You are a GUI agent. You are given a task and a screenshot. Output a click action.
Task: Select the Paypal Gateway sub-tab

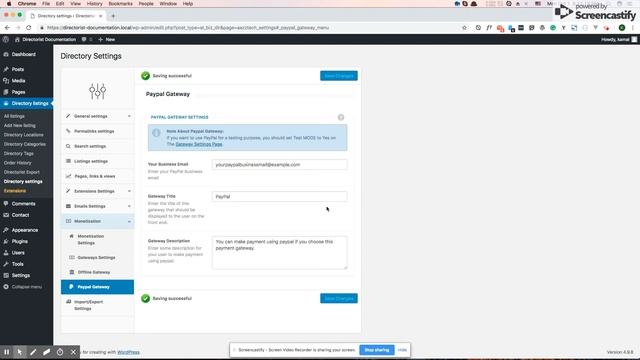pos(98,287)
